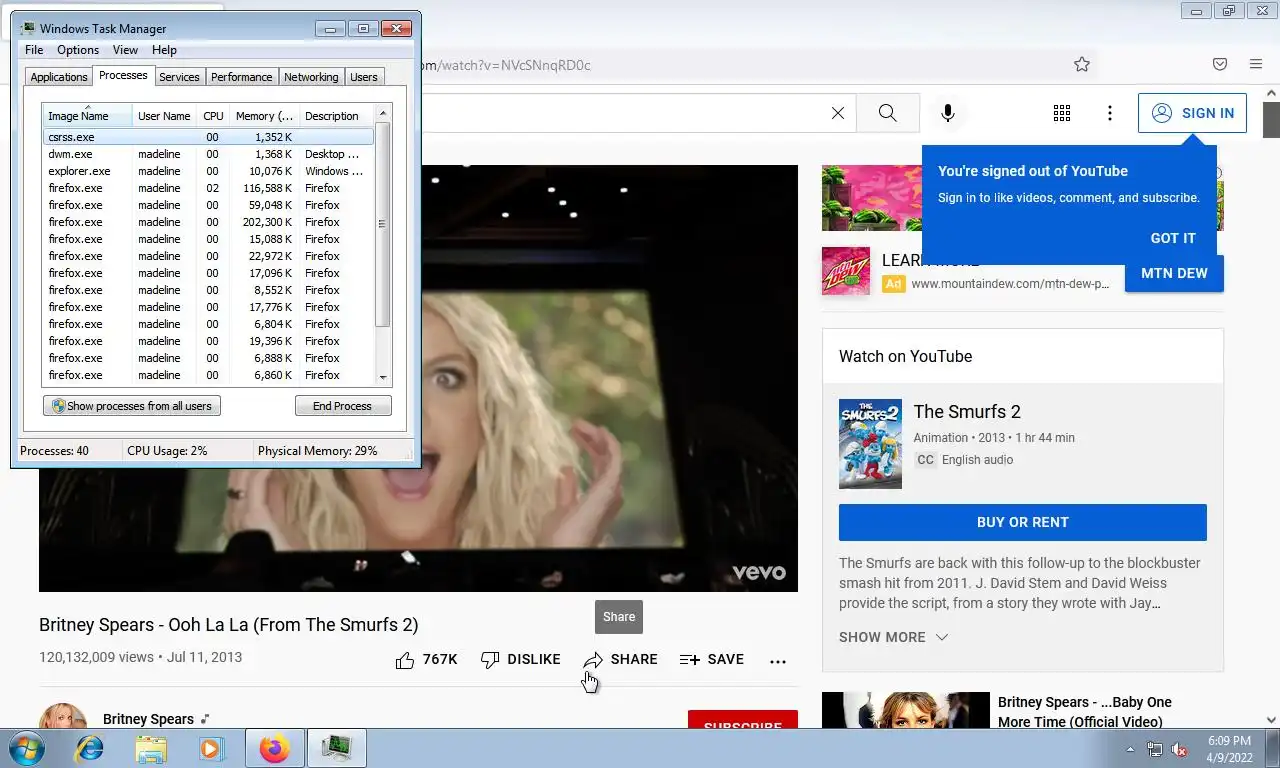1280x768 pixels.
Task: Open more actions ellipsis beside SAVE
Action: (778, 661)
